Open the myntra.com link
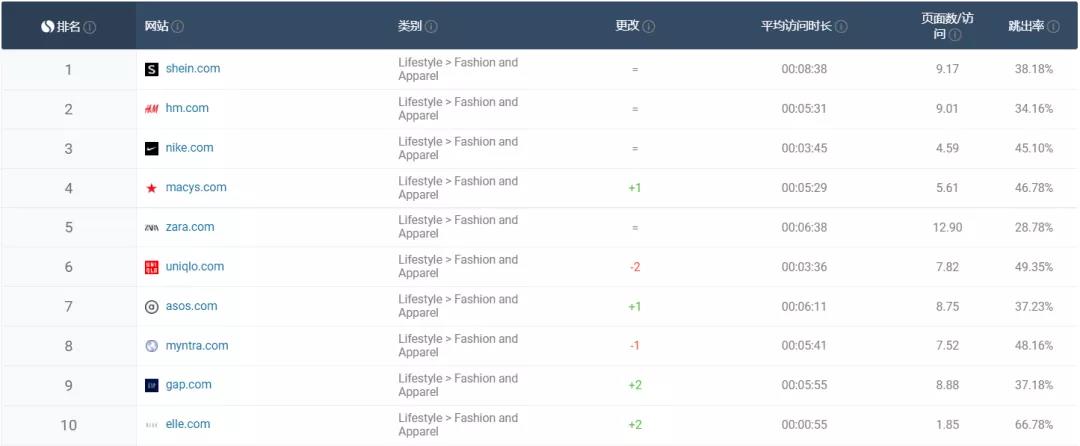 coord(196,346)
